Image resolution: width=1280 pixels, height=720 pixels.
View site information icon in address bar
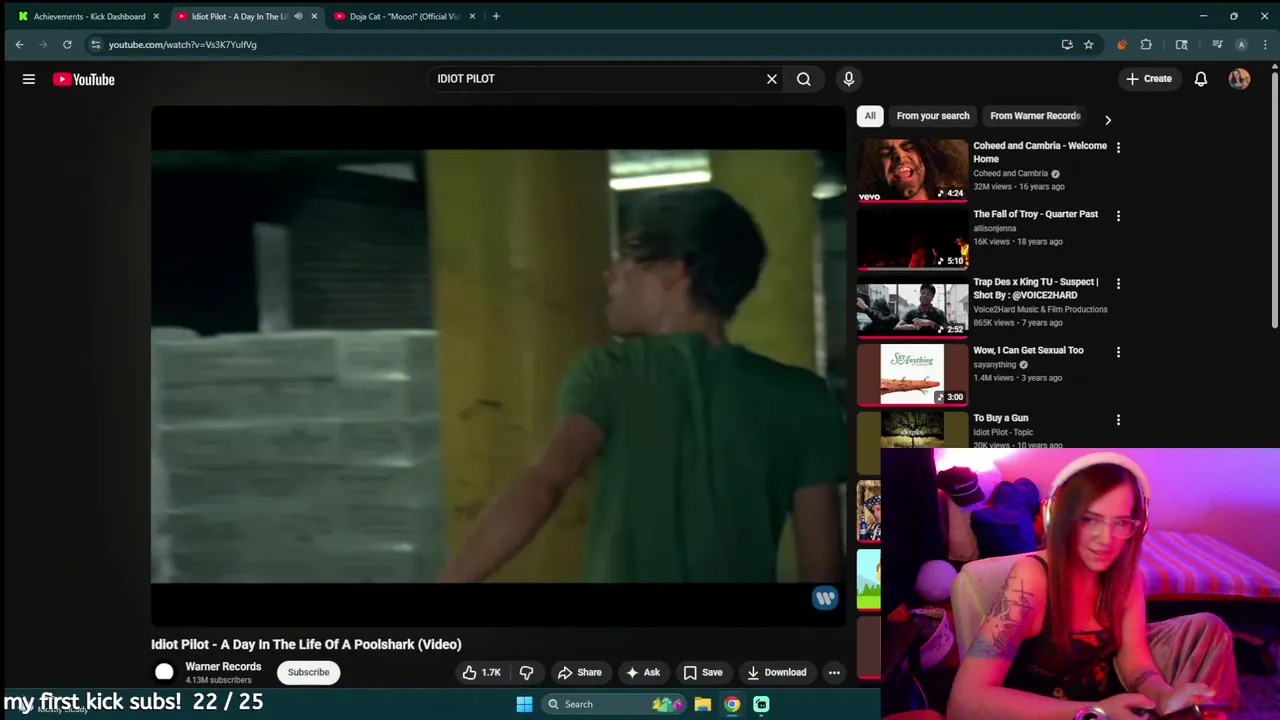pyautogui.click(x=95, y=44)
